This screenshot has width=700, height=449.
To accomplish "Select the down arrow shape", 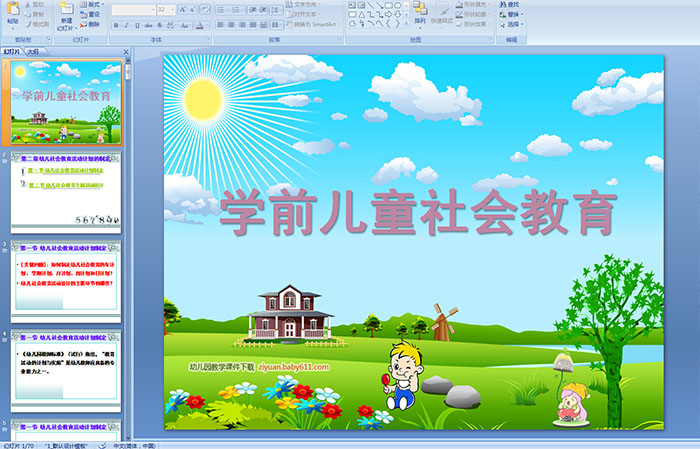I will click(x=398, y=14).
